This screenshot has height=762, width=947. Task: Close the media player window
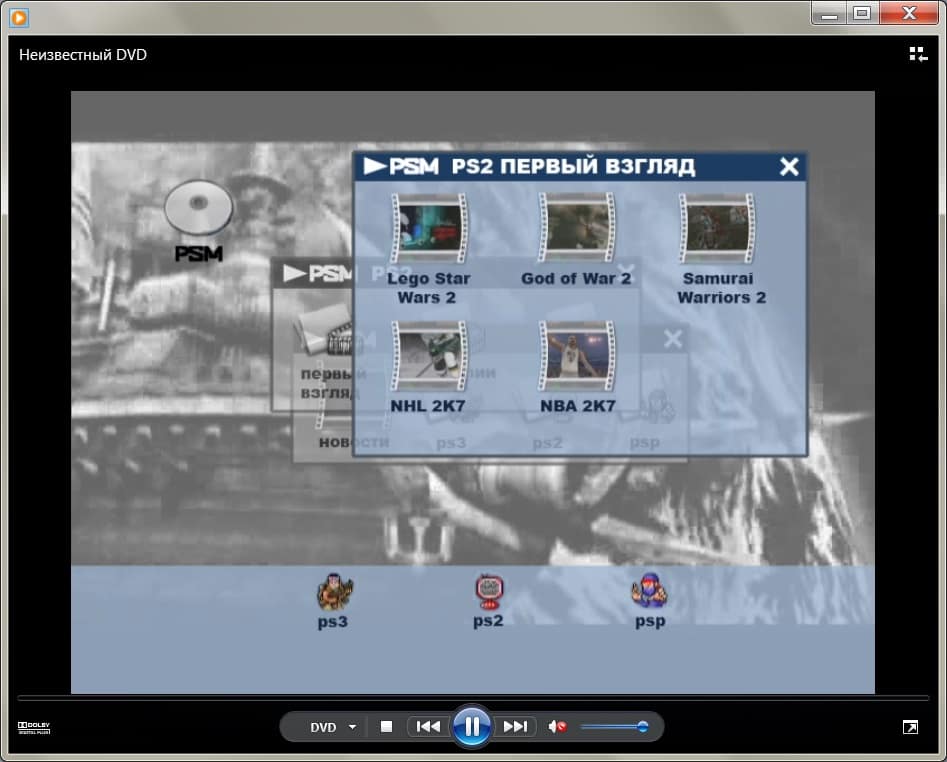(909, 13)
